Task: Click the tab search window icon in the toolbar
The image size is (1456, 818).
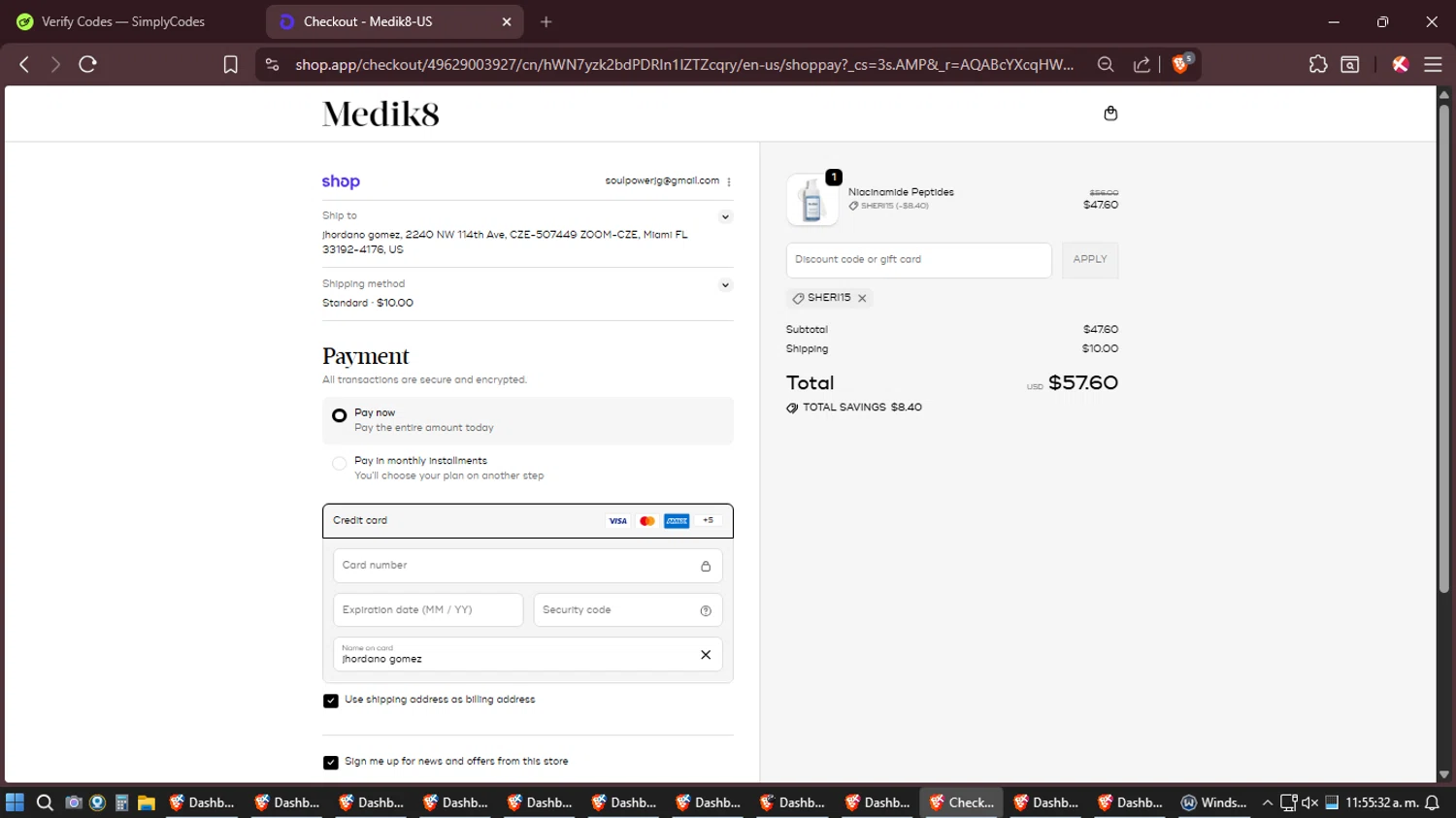Action: tap(1350, 64)
